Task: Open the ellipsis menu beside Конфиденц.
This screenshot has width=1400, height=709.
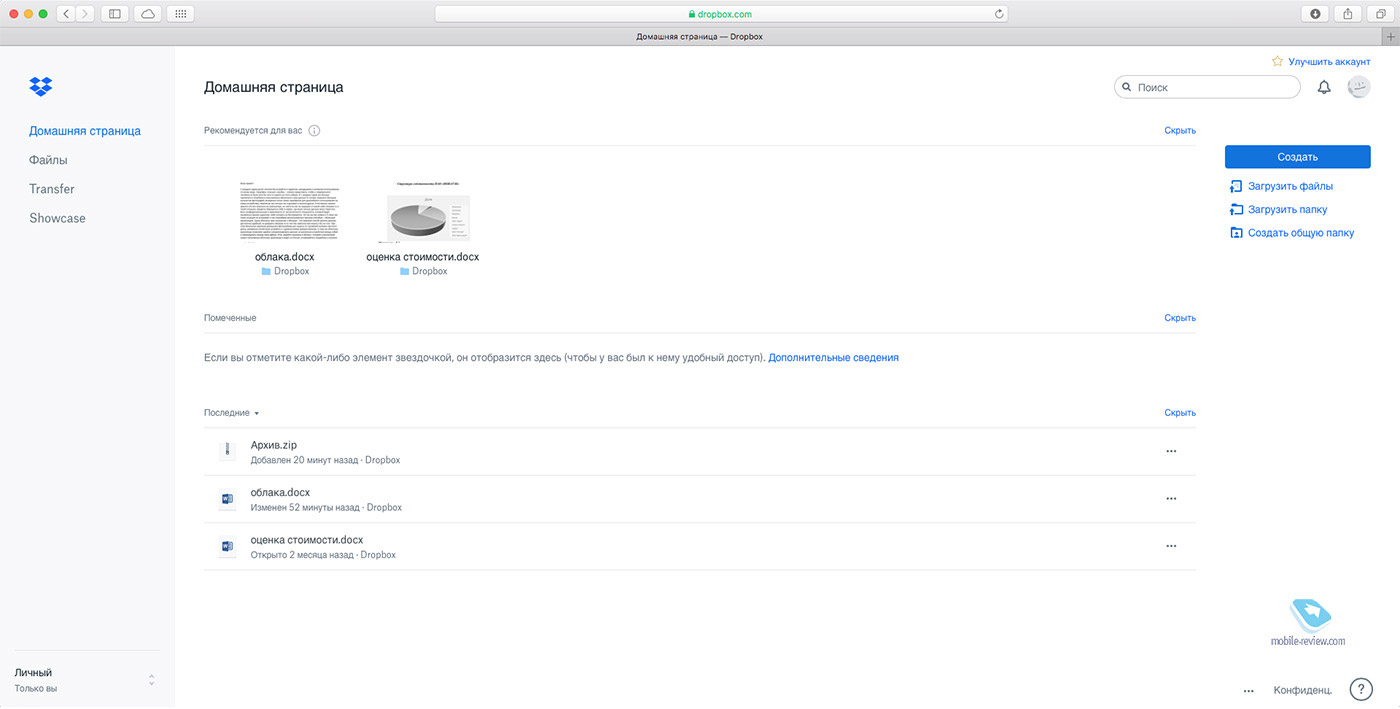Action: click(1248, 690)
